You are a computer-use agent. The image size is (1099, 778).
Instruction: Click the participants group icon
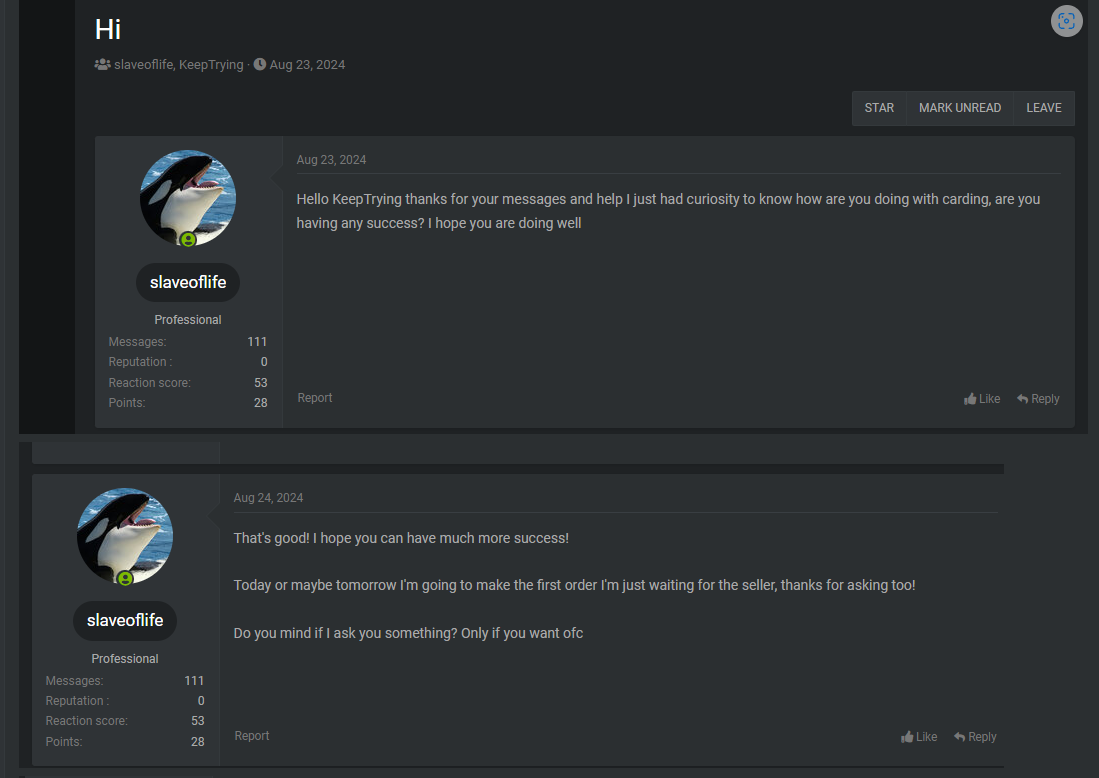click(x=102, y=65)
